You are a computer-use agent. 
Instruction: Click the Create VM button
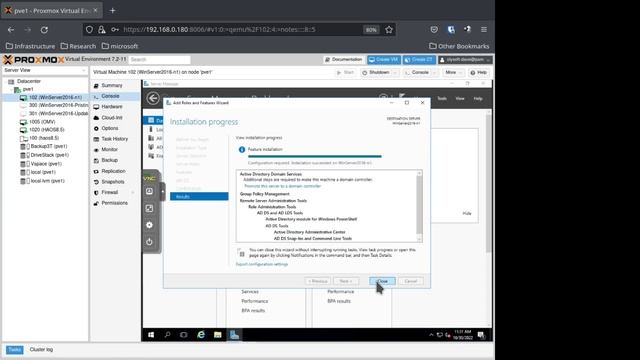click(x=383, y=60)
